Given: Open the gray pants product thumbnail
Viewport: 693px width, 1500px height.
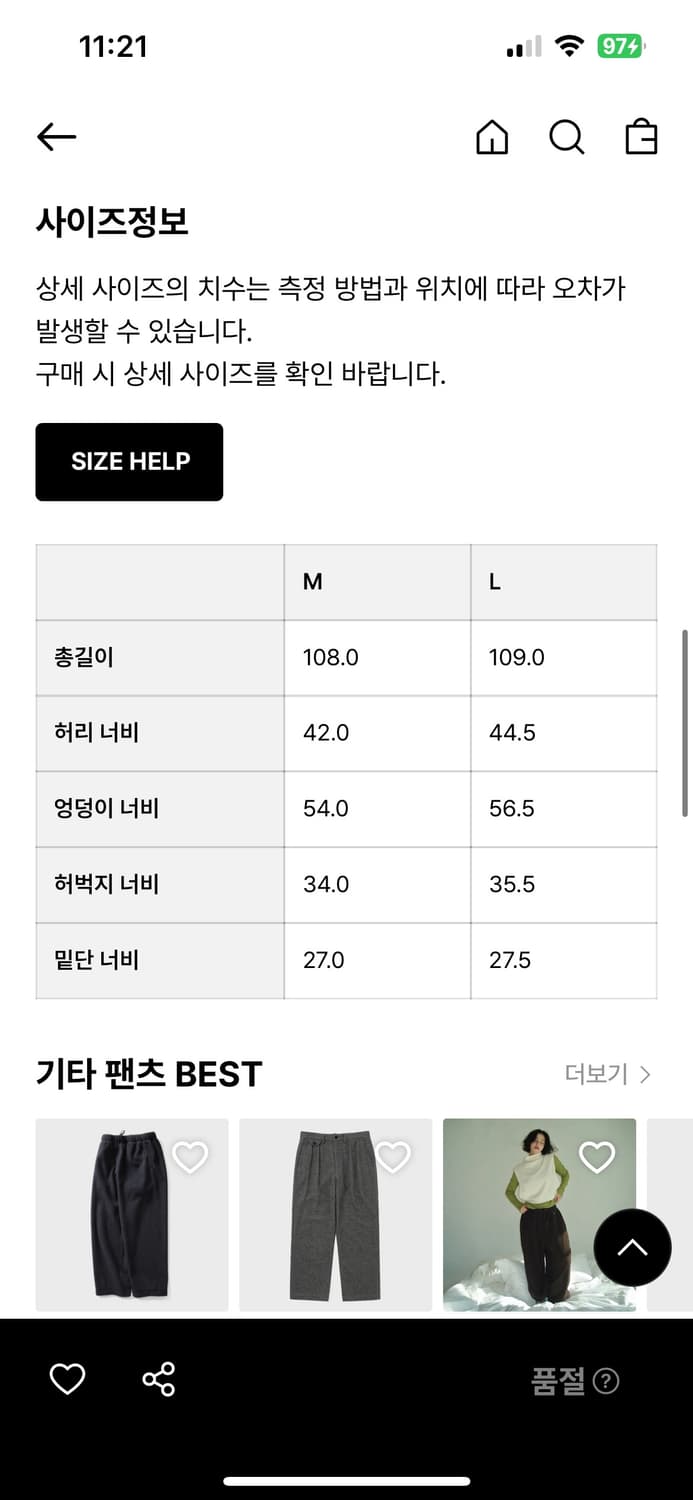Looking at the screenshot, I should (335, 1215).
